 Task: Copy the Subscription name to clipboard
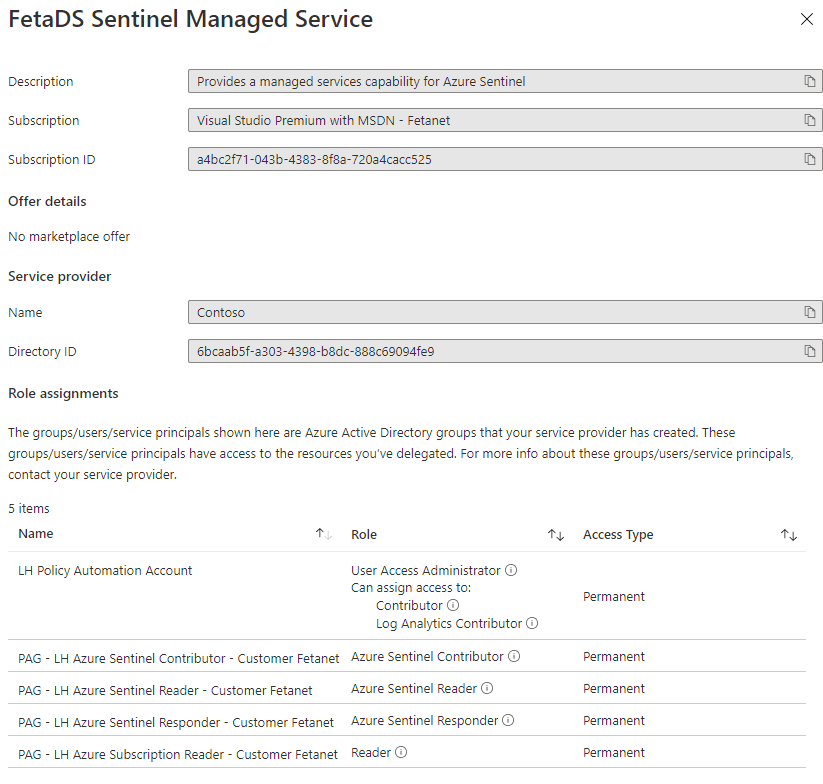click(x=810, y=120)
